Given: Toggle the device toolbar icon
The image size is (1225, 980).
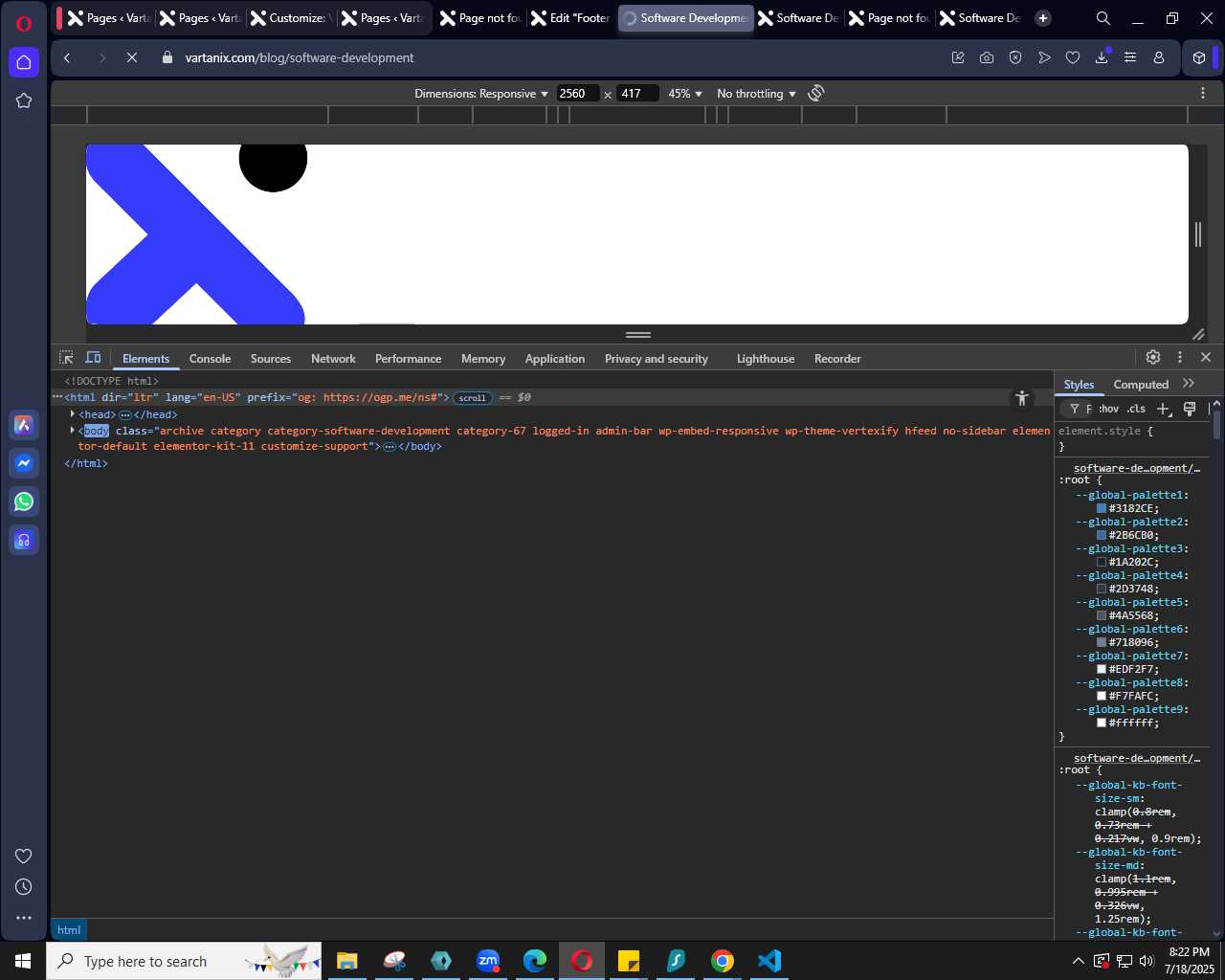Looking at the screenshot, I should pos(93,358).
